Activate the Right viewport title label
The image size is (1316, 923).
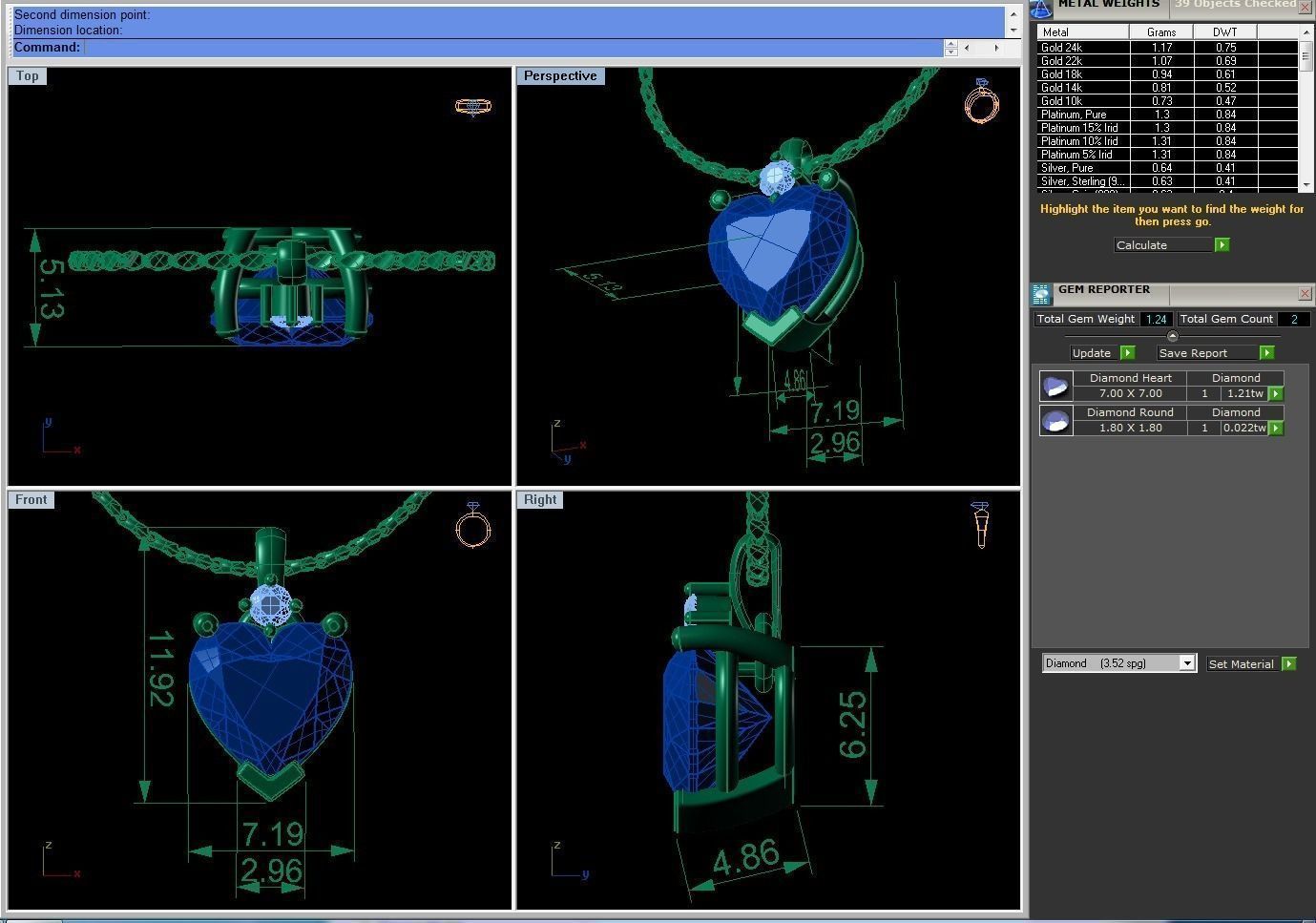pyautogui.click(x=540, y=500)
